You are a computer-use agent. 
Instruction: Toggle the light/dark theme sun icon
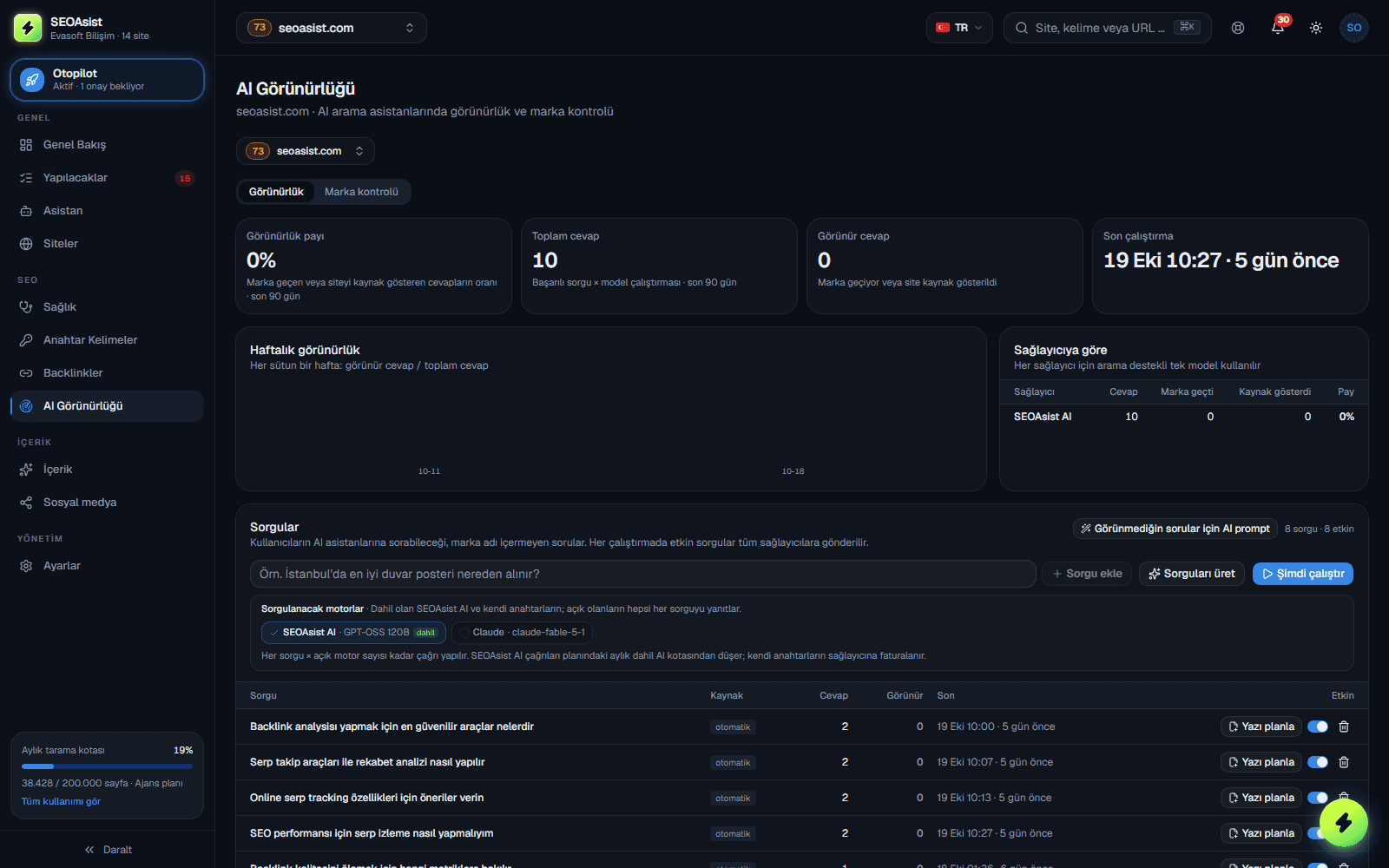click(x=1316, y=28)
